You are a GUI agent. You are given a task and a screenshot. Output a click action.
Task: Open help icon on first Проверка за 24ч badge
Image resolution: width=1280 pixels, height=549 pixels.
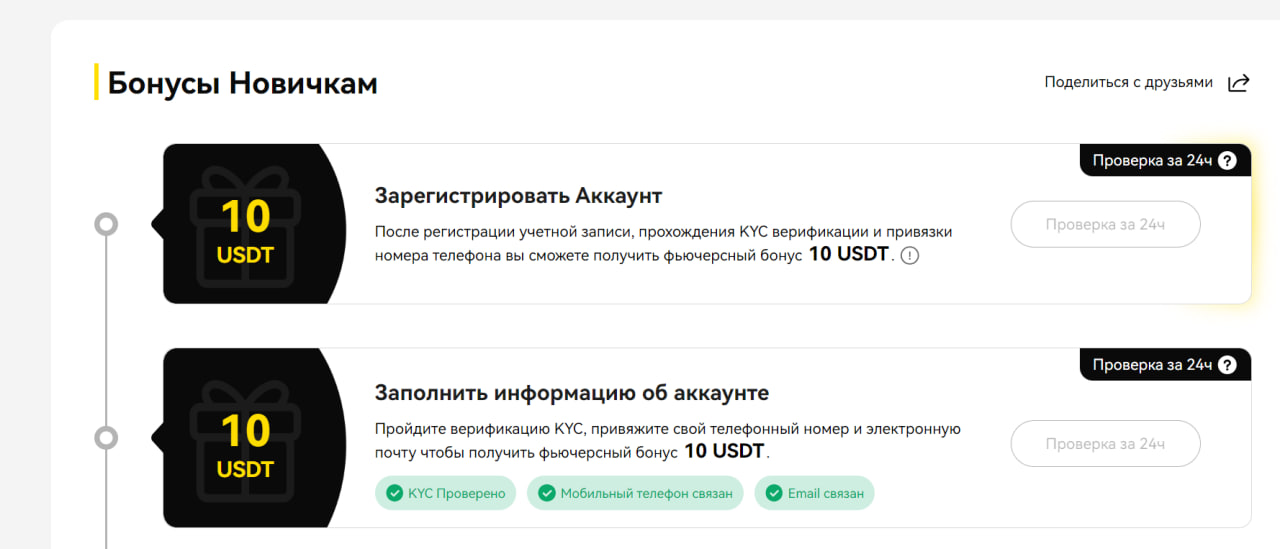pos(1227,160)
